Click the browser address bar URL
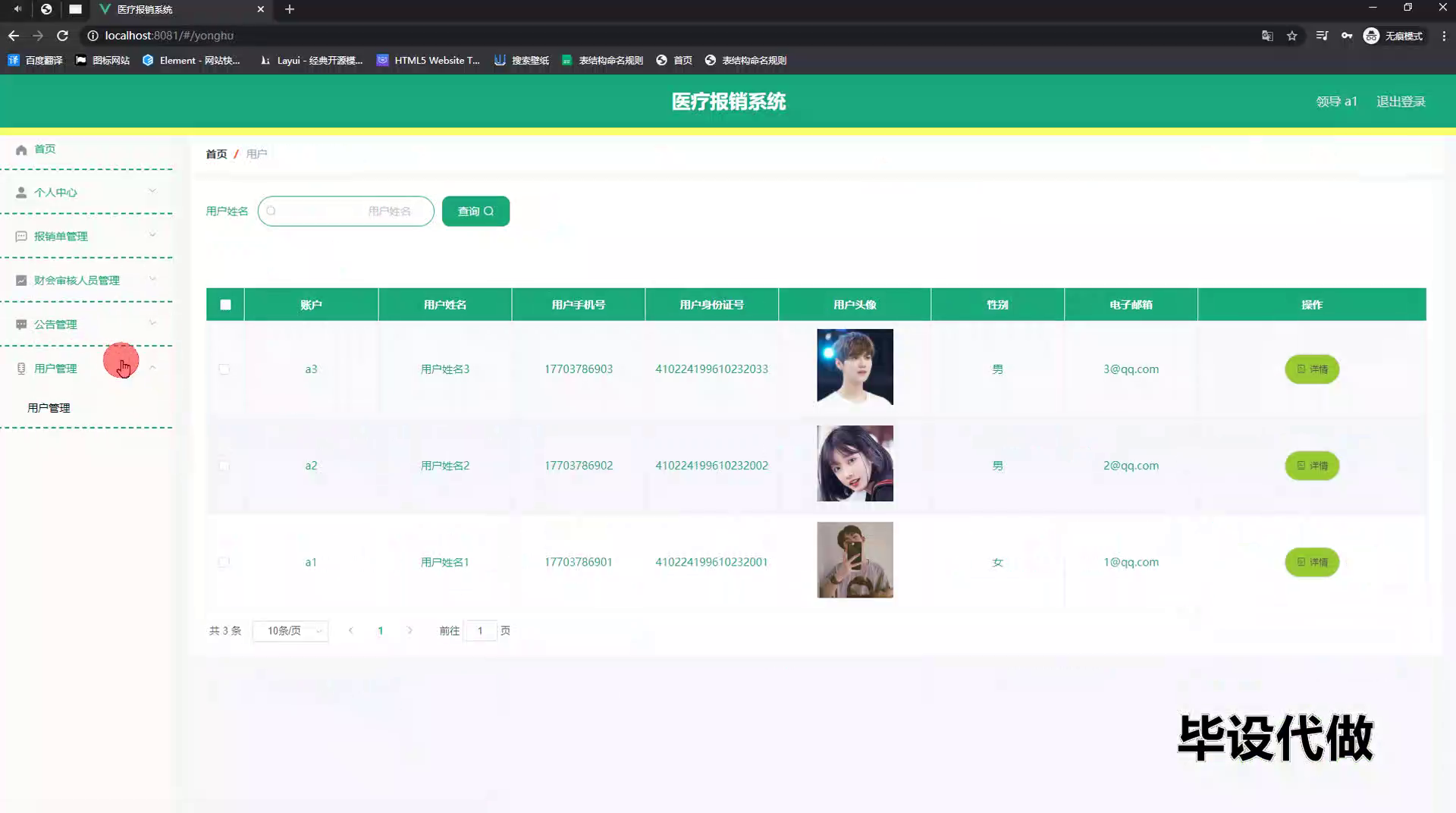This screenshot has width=1456, height=813. click(x=169, y=36)
